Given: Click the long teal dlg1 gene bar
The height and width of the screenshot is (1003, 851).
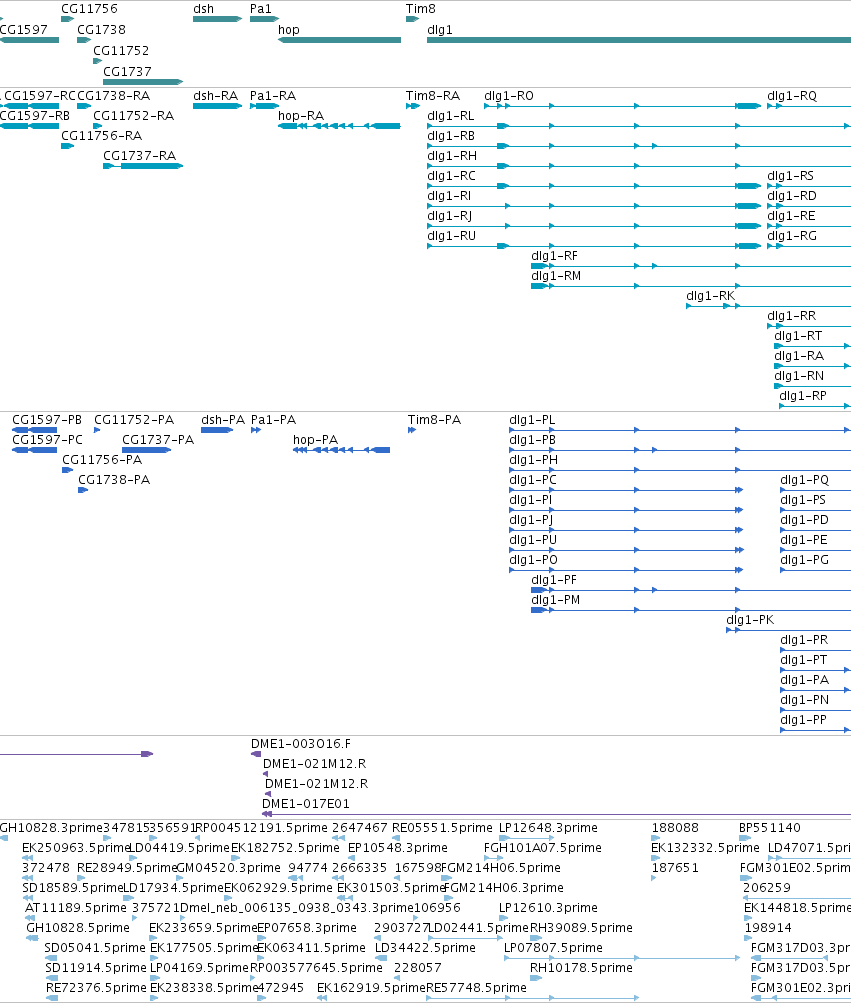Looking at the screenshot, I should pos(639,40).
